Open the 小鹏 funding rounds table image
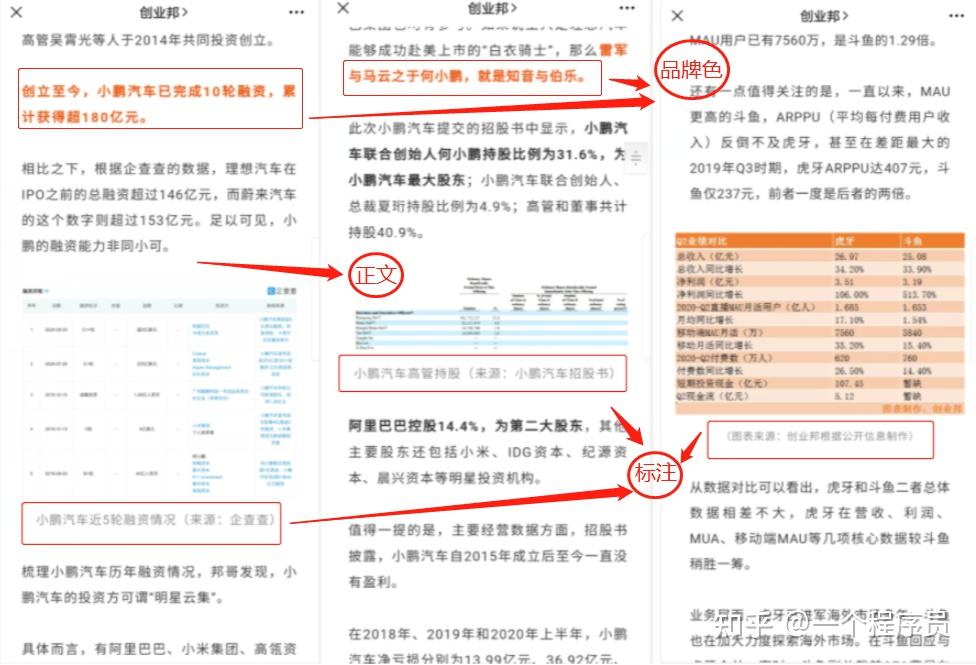Screen dimensions: 976x665 coord(160,391)
